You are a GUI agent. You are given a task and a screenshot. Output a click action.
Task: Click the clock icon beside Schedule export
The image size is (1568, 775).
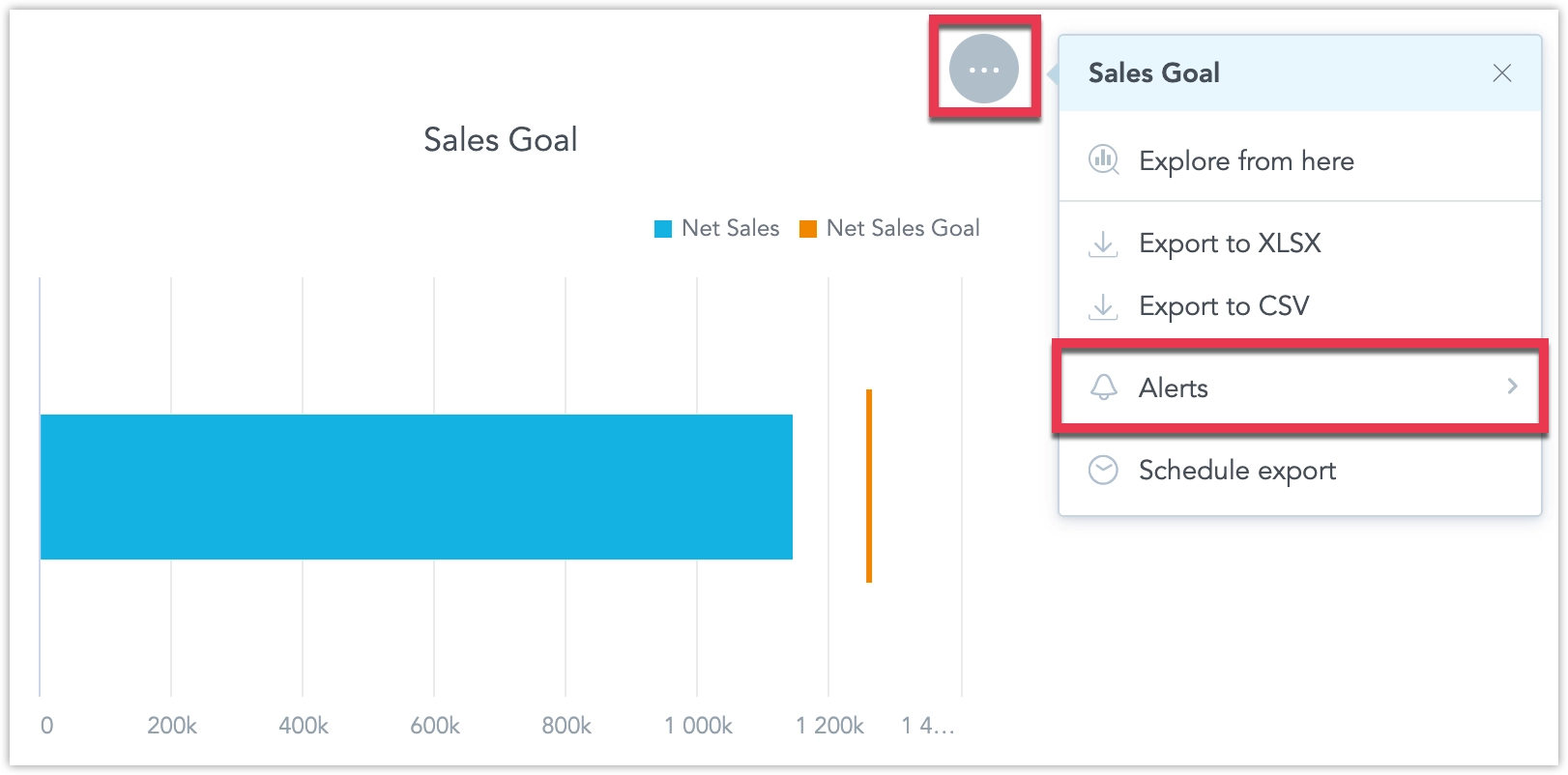(1103, 471)
